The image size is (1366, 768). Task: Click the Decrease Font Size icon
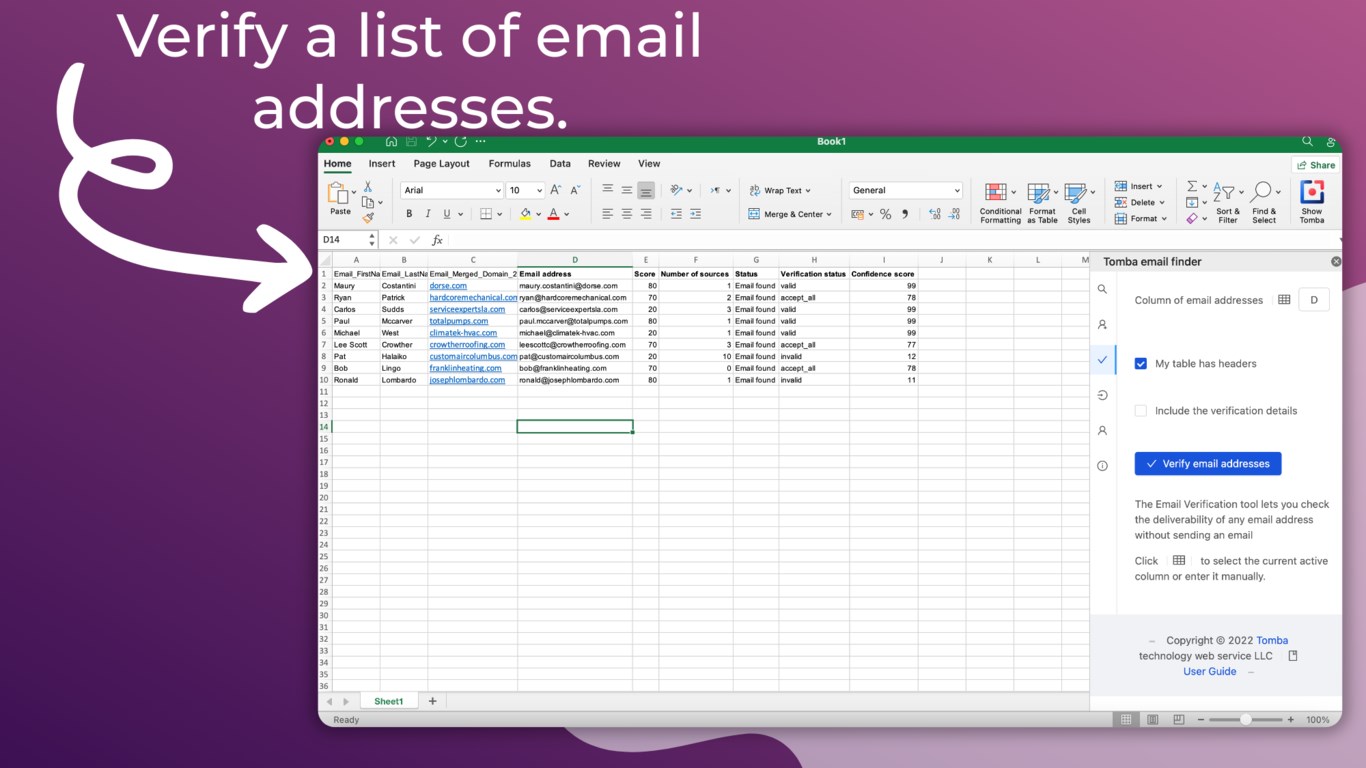(x=575, y=190)
